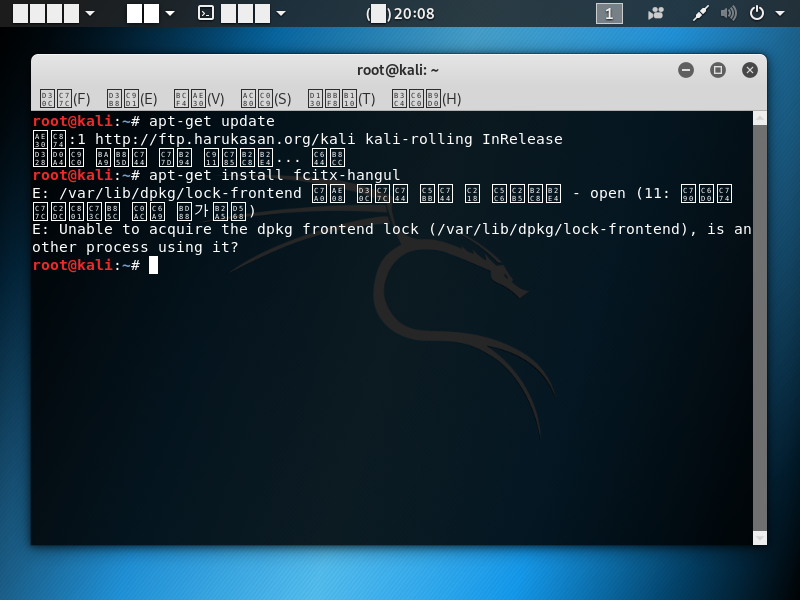Click text 'apt-get update' in terminal
Viewport: 800px width, 600px height.
pyautogui.click(x=212, y=121)
